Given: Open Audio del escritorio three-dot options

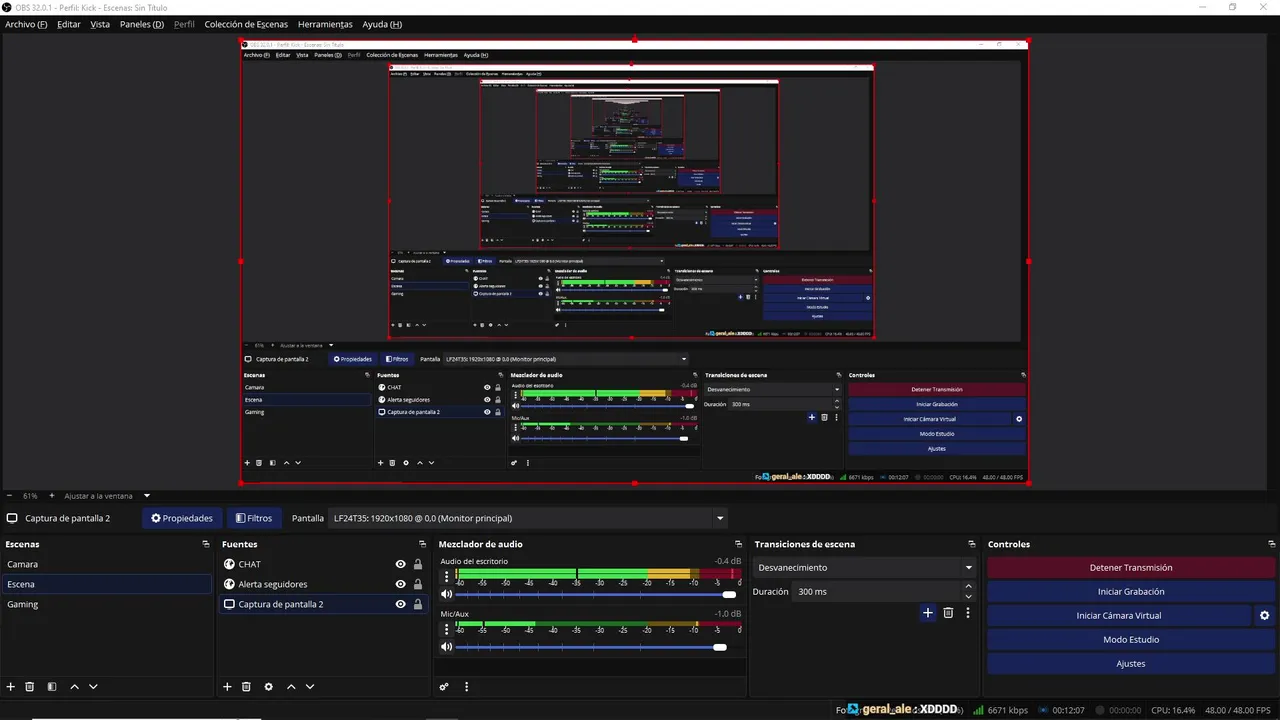Looking at the screenshot, I should 446,575.
